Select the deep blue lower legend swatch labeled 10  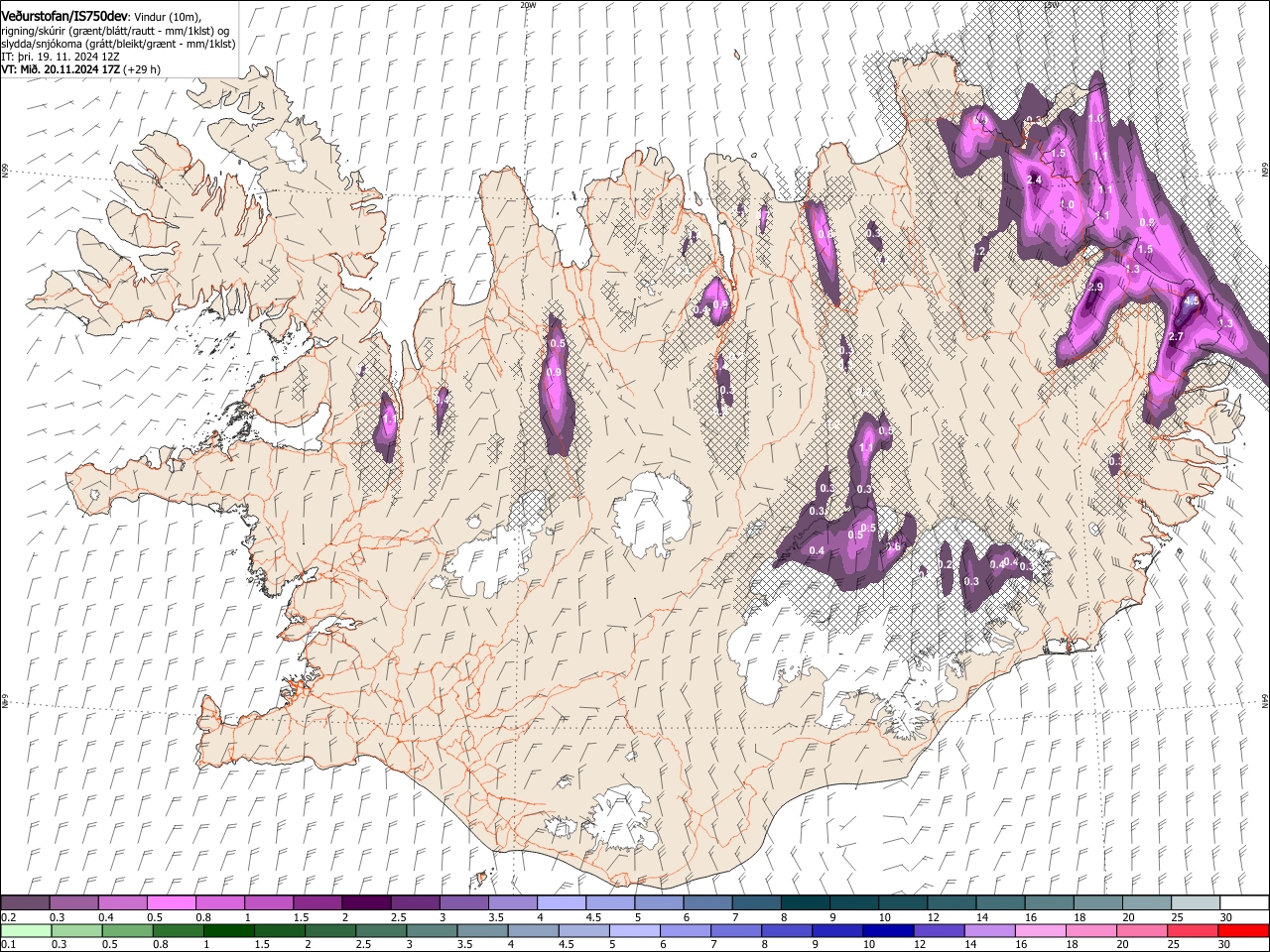pos(888,930)
